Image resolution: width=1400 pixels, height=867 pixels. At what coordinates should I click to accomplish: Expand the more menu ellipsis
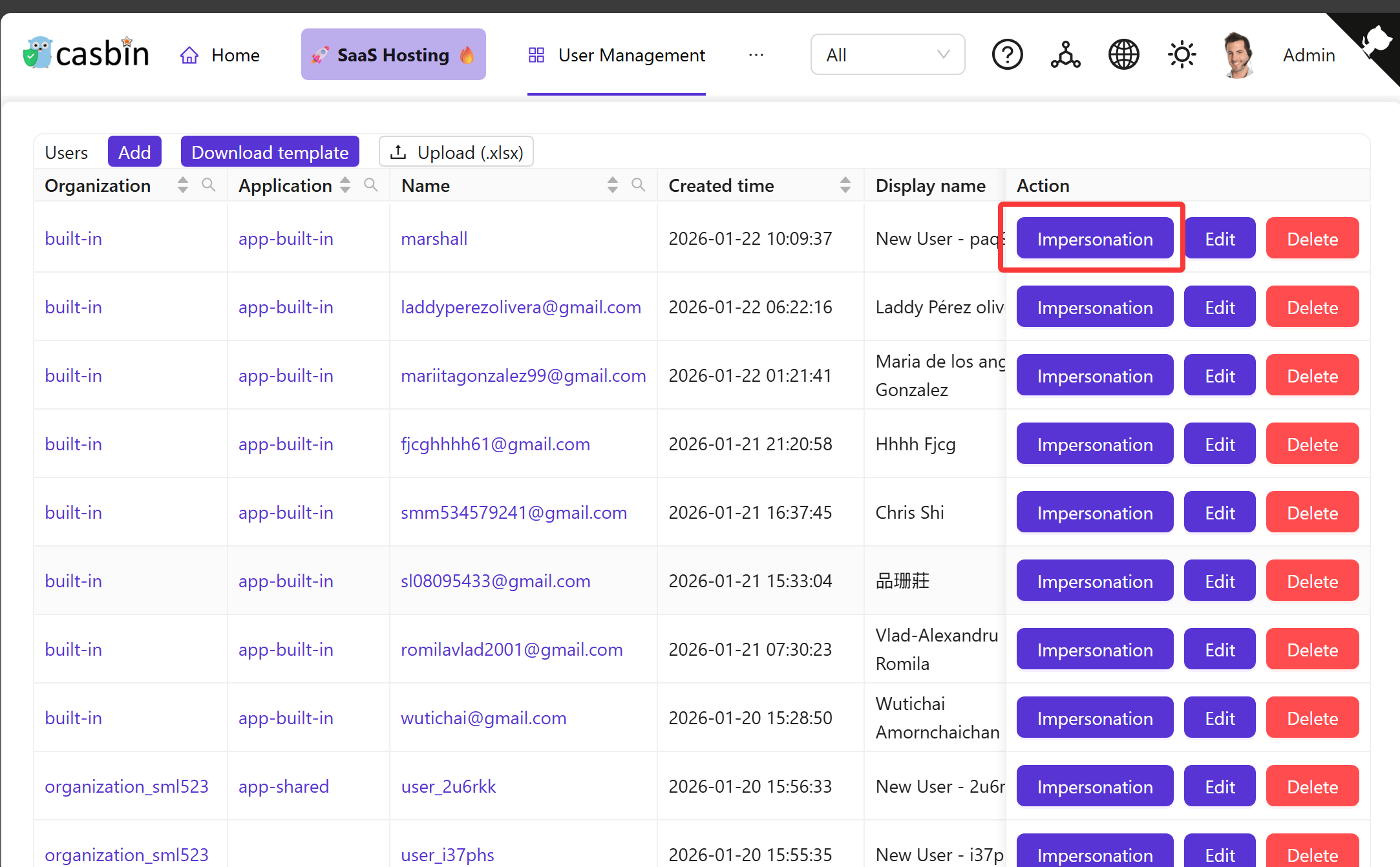756,55
